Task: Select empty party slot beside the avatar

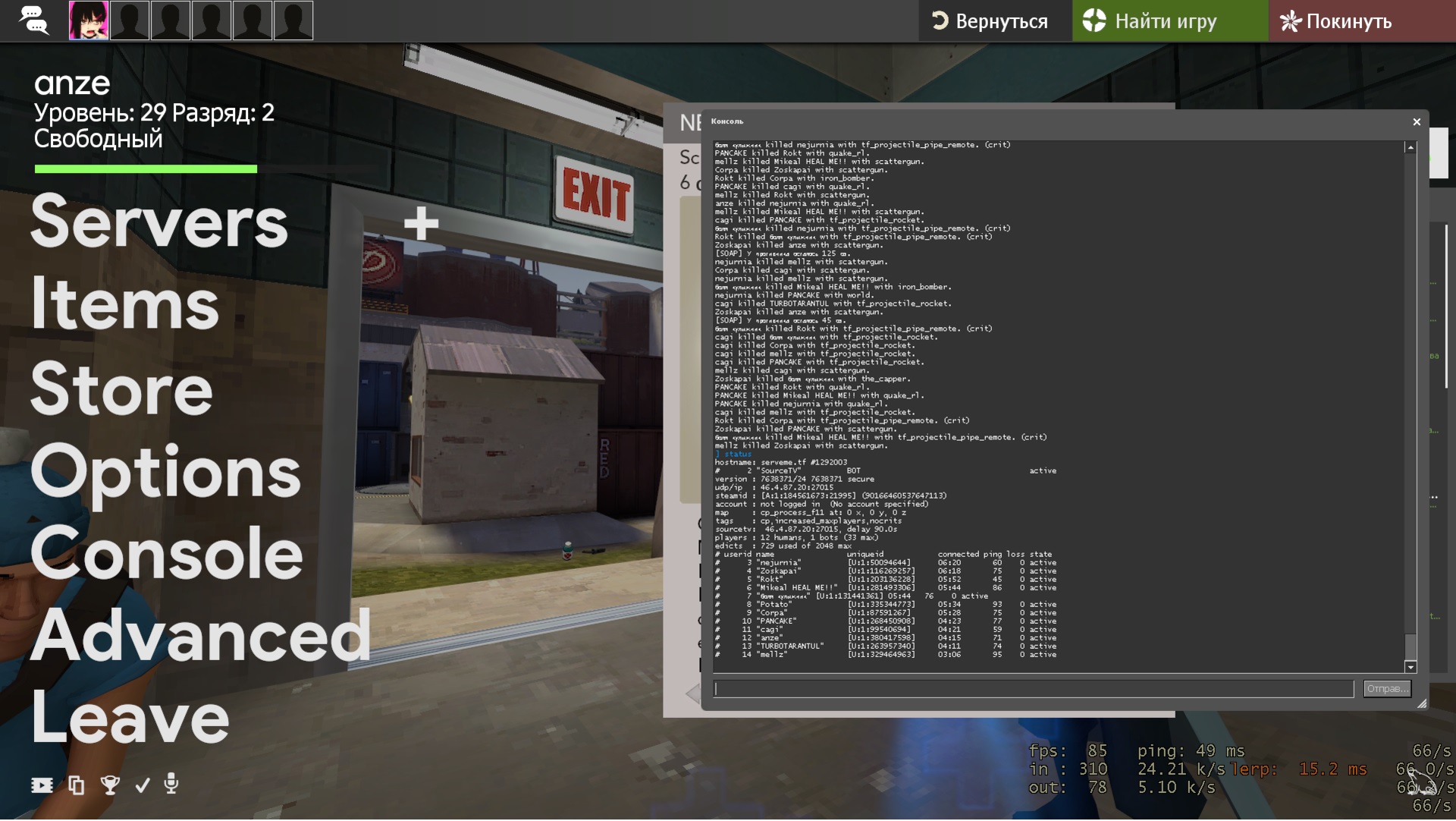Action: [x=130, y=20]
